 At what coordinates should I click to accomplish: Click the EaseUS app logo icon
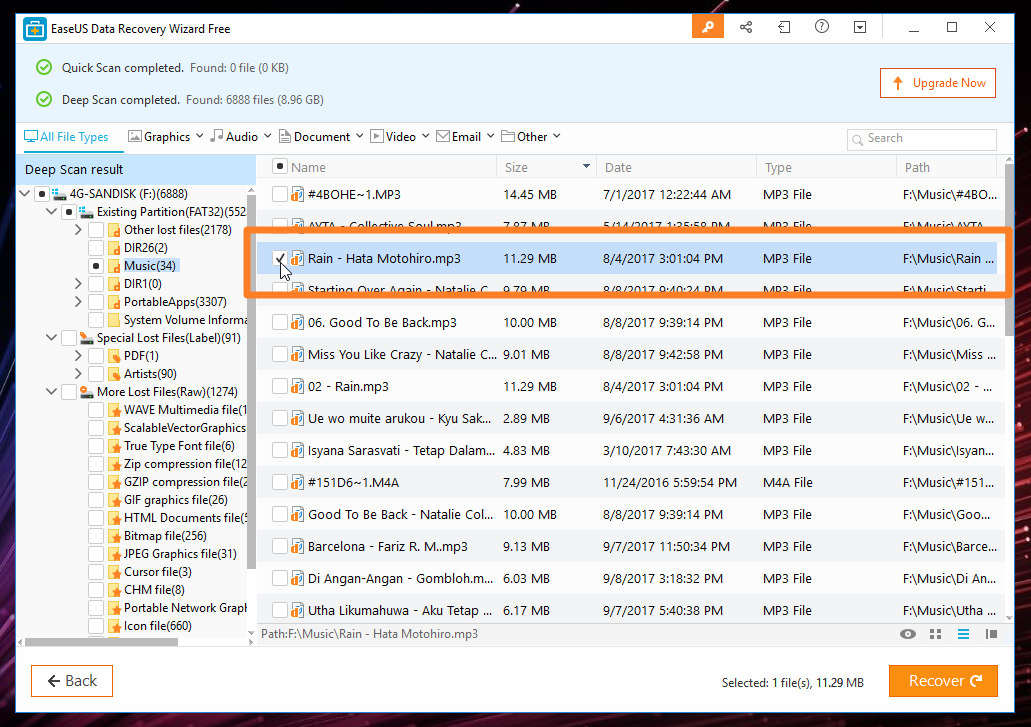(35, 29)
